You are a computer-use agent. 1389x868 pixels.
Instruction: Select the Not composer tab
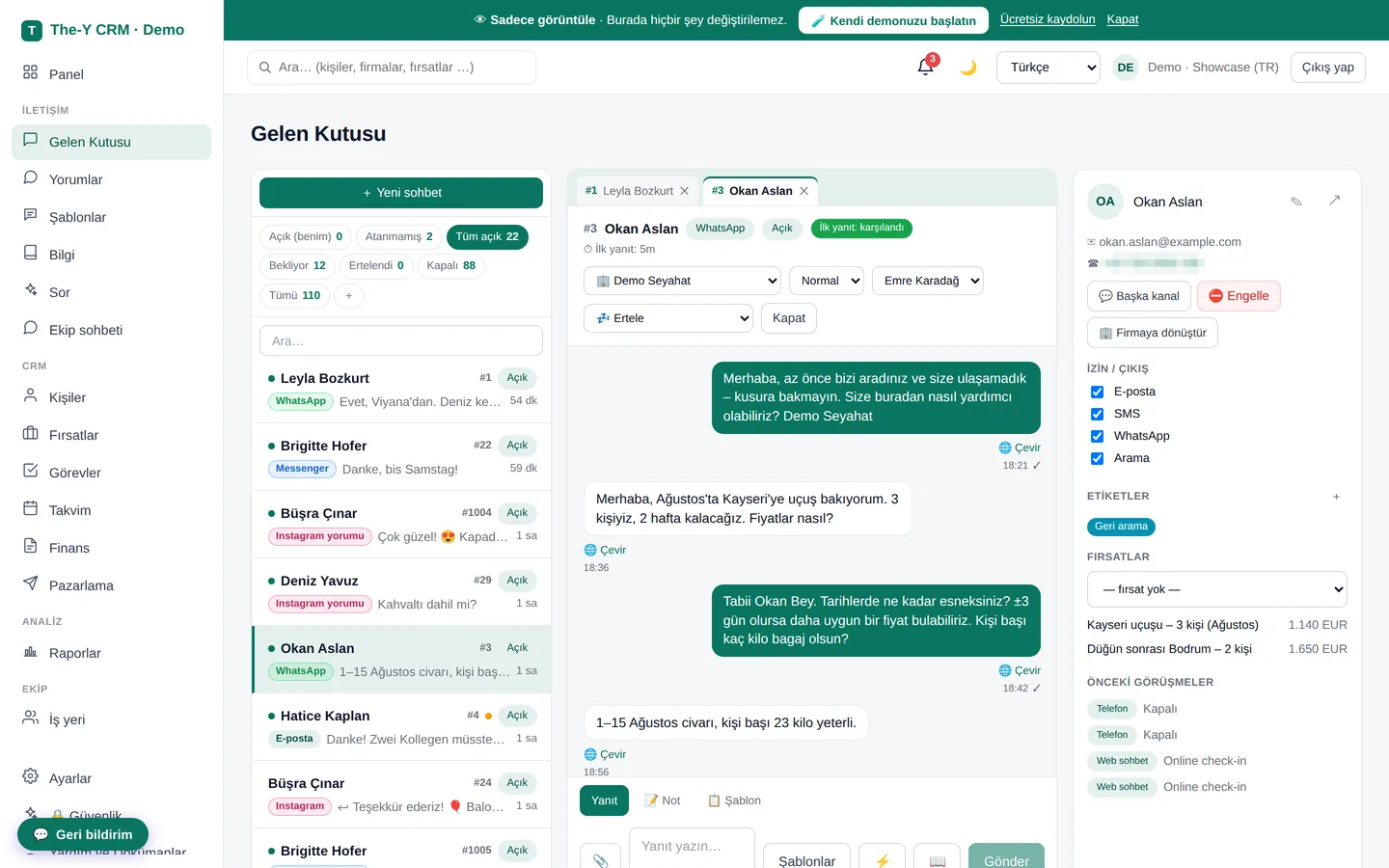pyautogui.click(x=663, y=800)
